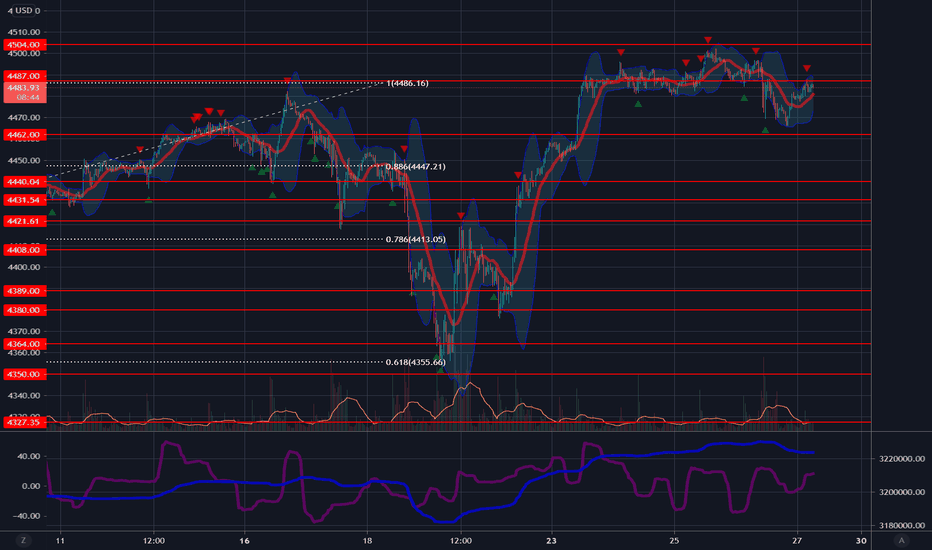Click red triangle marker touching the 4504.00 line
Viewport: 932px width, 550px height.
[x=708, y=40]
